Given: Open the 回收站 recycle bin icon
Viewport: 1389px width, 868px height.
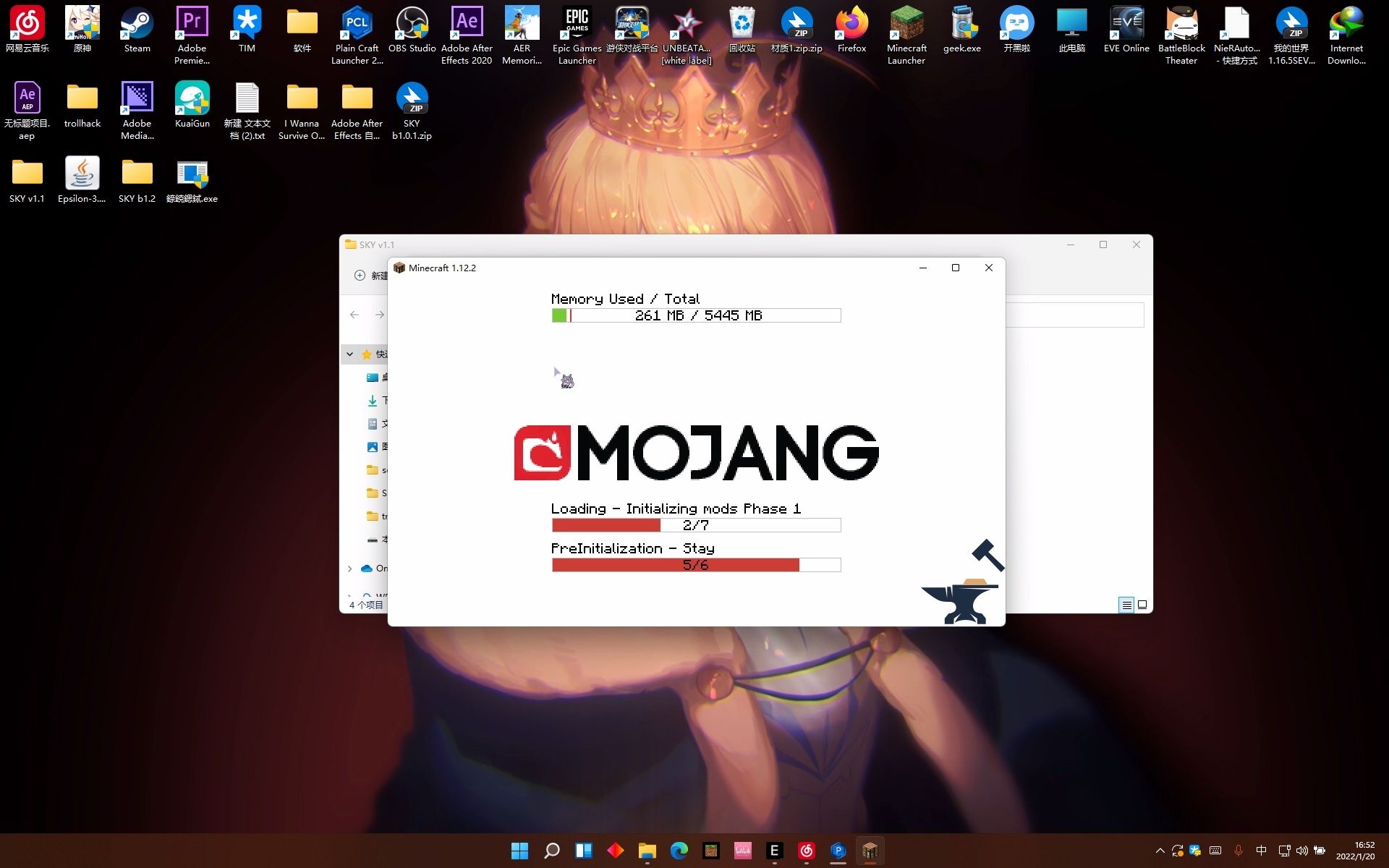Looking at the screenshot, I should coord(742,29).
